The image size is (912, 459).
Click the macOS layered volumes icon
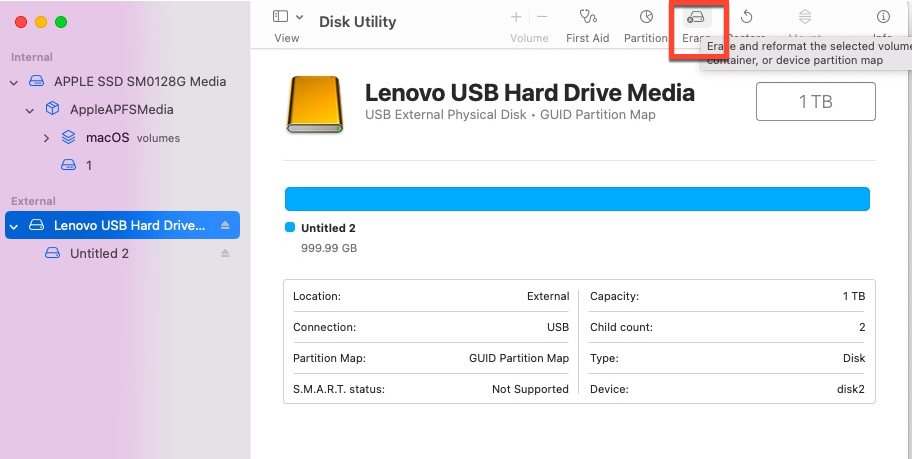[x=69, y=137]
